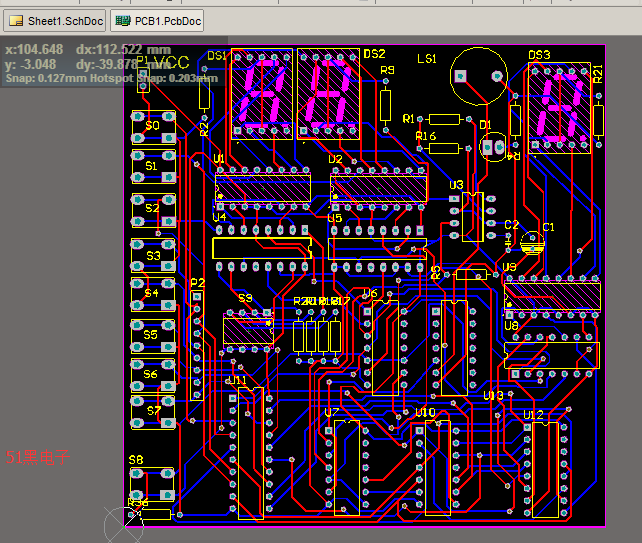Select the R21 resistor footprint
The width and height of the screenshot is (642, 543).
pyautogui.click(x=599, y=120)
